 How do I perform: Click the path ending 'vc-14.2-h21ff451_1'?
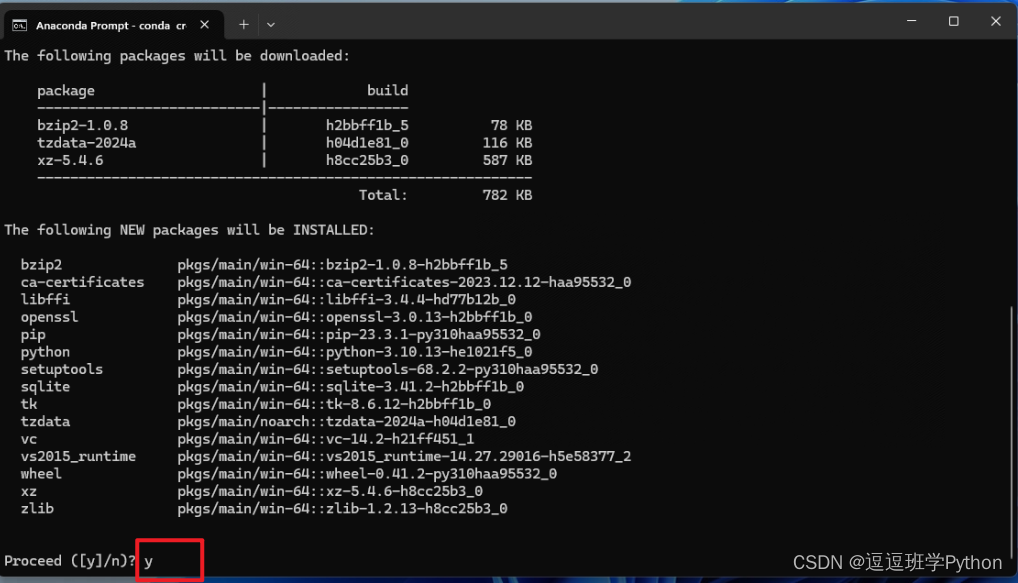tap(326, 439)
